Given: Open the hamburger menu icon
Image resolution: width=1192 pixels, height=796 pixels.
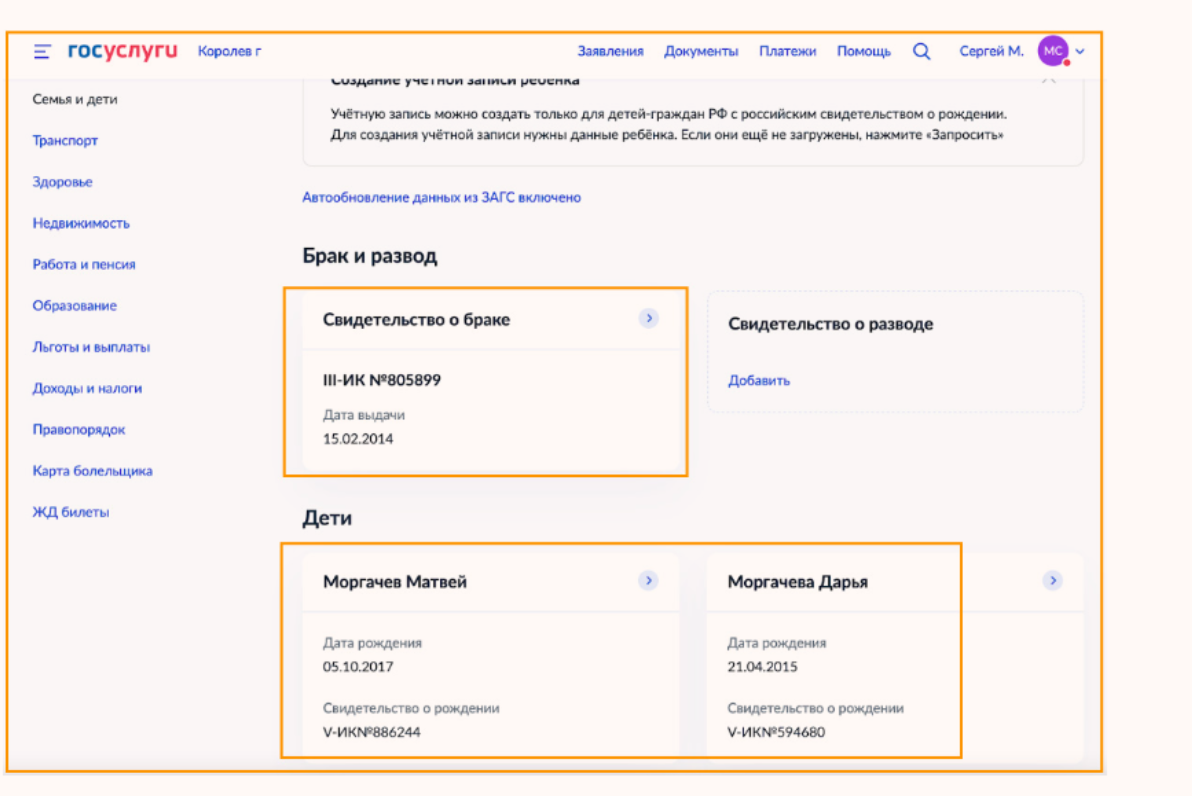Looking at the screenshot, I should [42, 51].
